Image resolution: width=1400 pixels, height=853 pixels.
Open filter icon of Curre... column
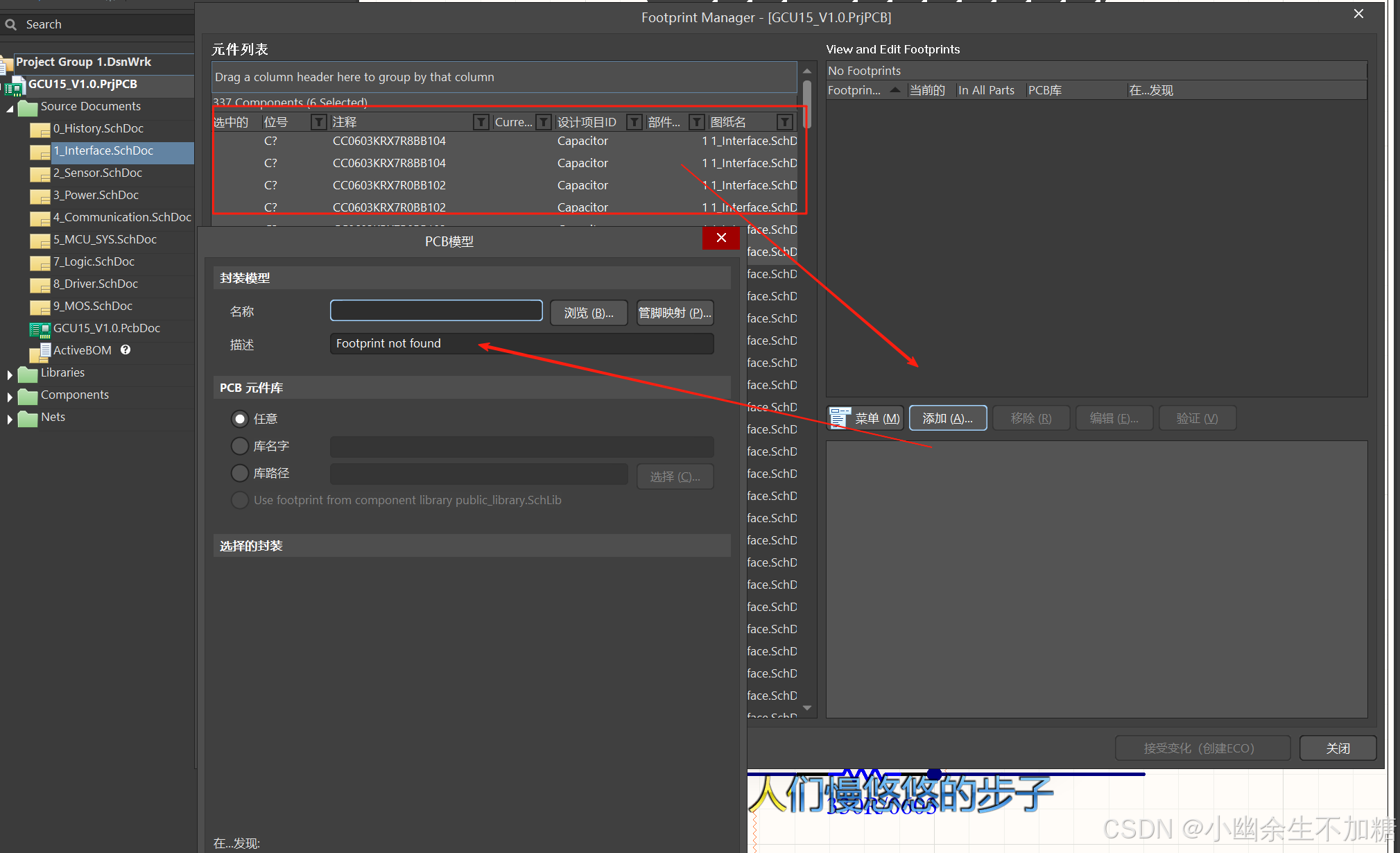pos(544,122)
